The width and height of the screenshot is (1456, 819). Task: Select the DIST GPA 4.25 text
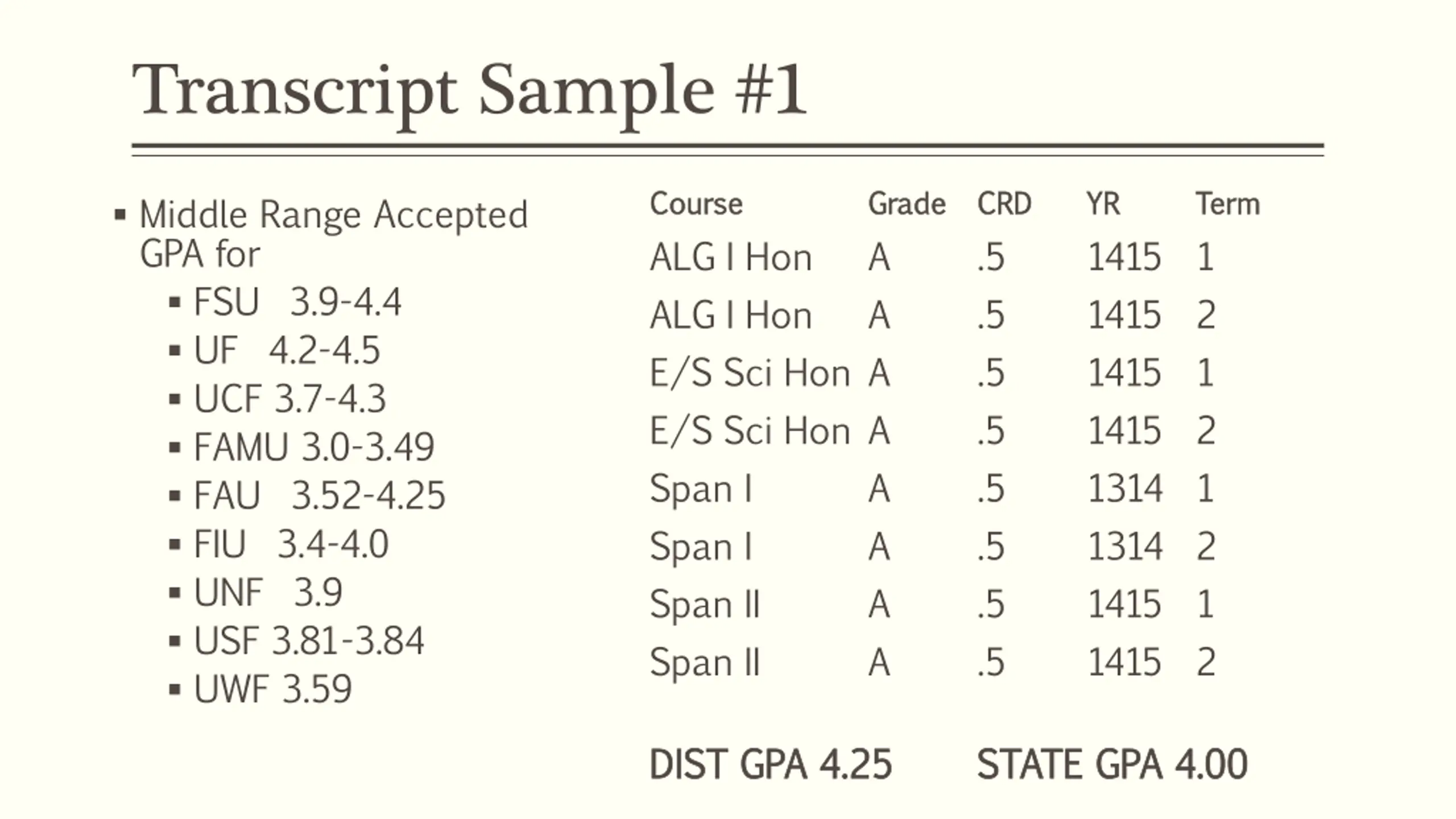pos(771,764)
